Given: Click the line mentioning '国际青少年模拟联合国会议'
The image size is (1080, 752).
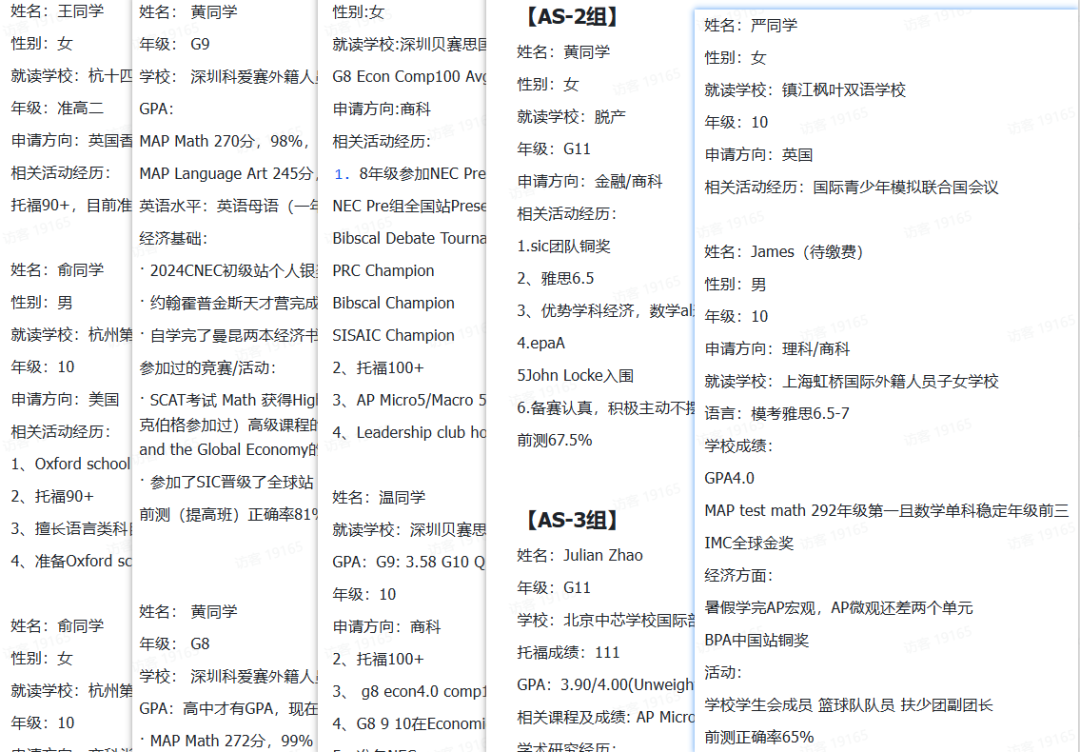Looking at the screenshot, I should (x=851, y=187).
